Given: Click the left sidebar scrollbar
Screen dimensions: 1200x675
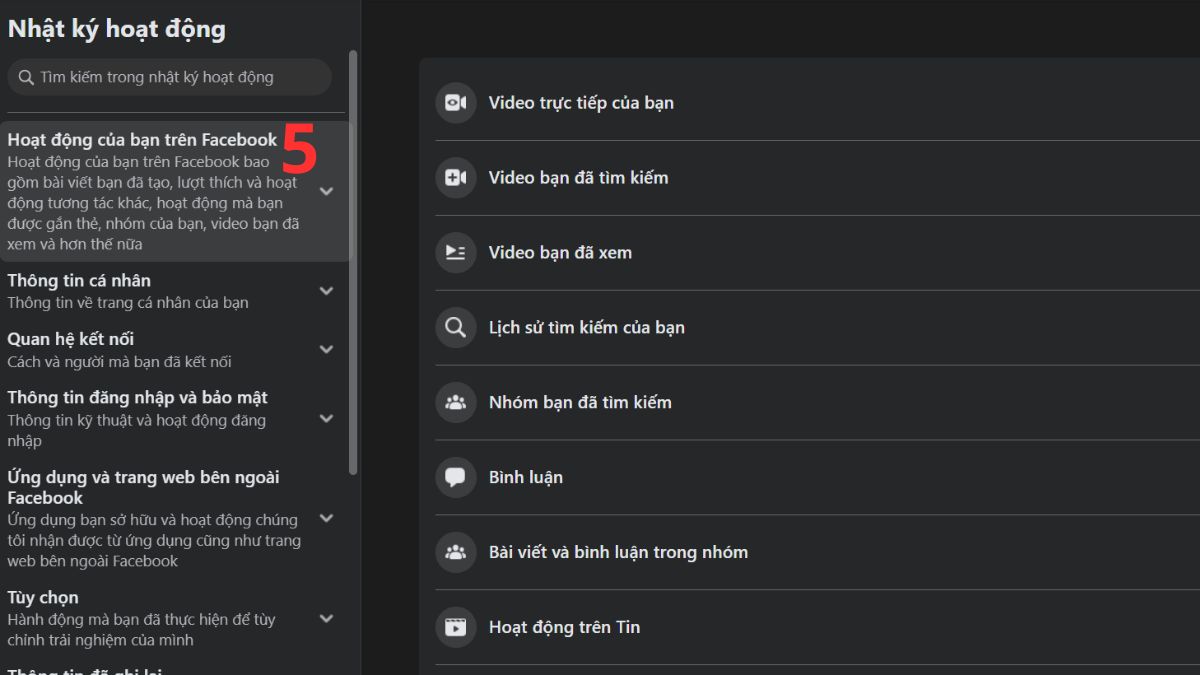Looking at the screenshot, I should pyautogui.click(x=352, y=262).
